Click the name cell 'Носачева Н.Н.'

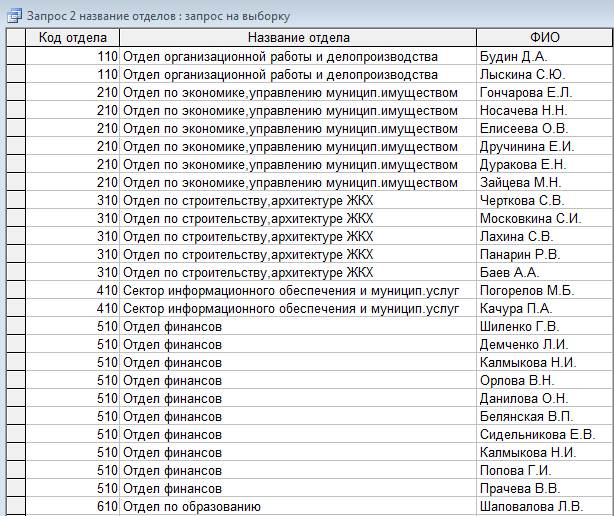coord(545,110)
